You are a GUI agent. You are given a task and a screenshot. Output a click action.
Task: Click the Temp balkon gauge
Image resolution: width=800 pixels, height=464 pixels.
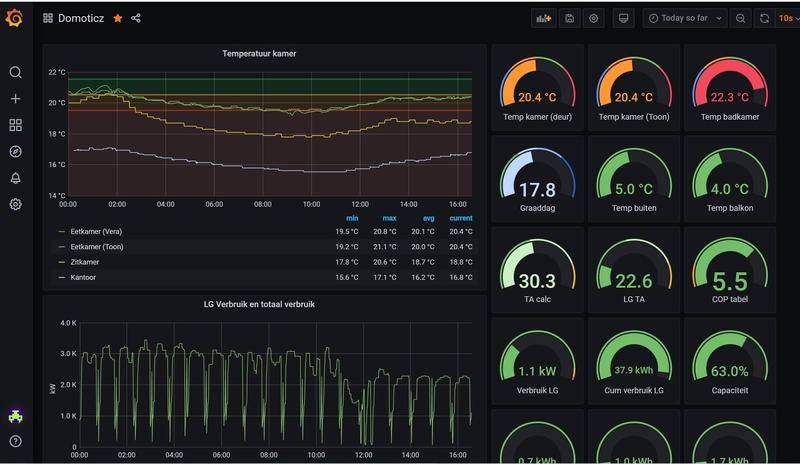[730, 179]
